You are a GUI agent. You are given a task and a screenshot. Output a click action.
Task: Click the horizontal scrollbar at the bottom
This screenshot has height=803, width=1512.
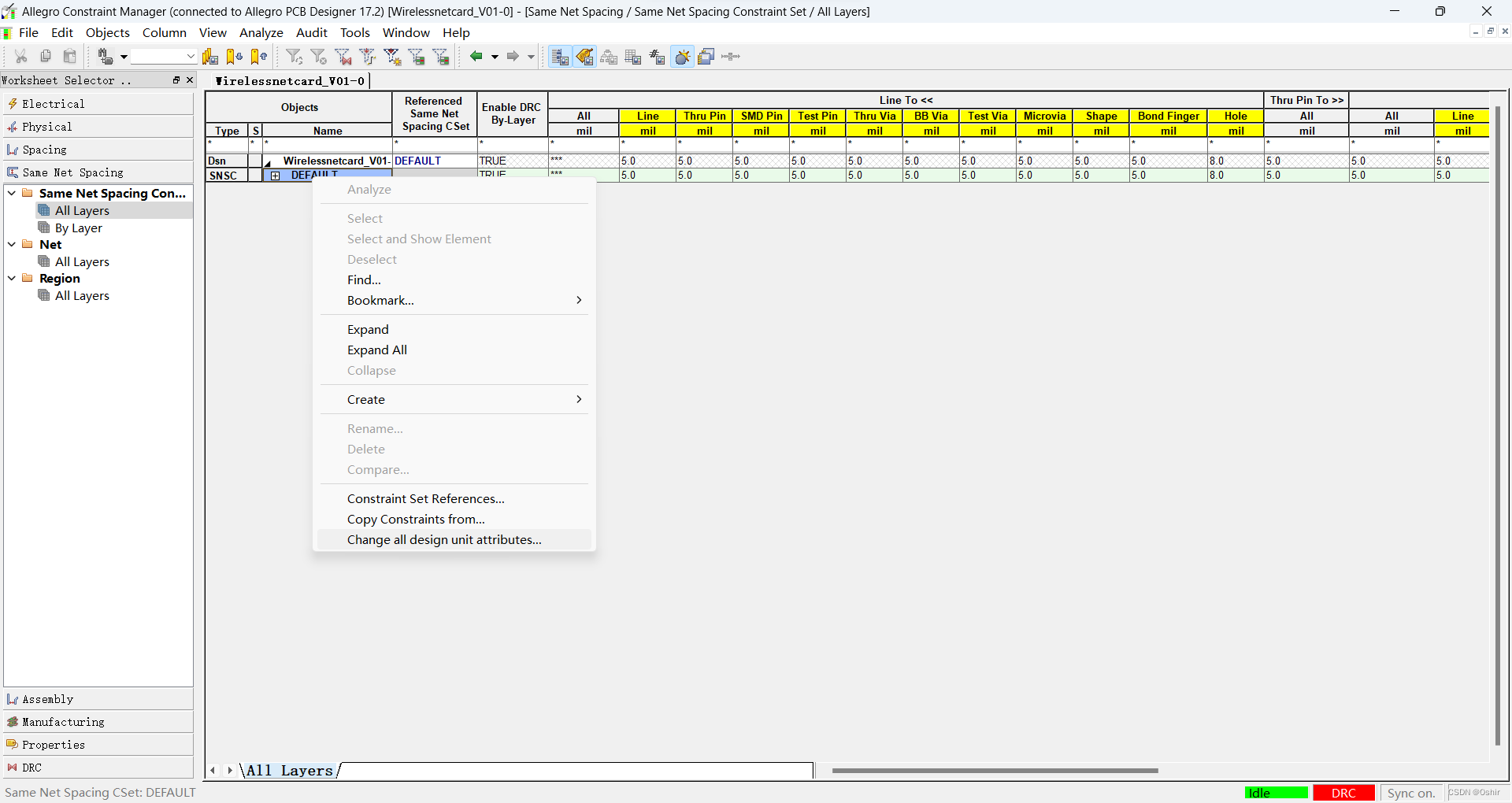(x=994, y=771)
